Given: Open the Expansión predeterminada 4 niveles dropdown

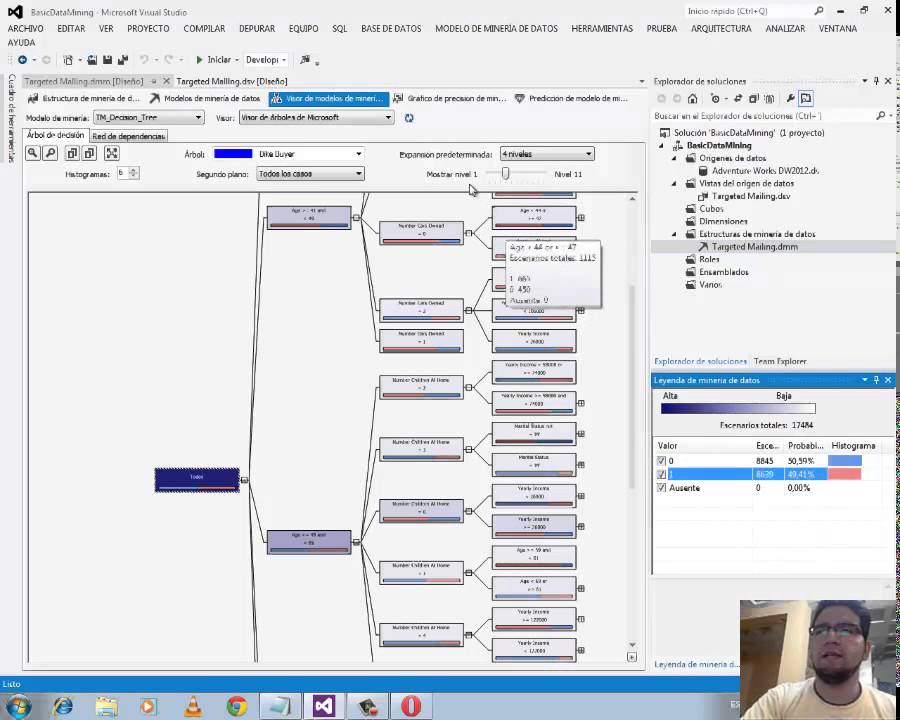Looking at the screenshot, I should 588,154.
